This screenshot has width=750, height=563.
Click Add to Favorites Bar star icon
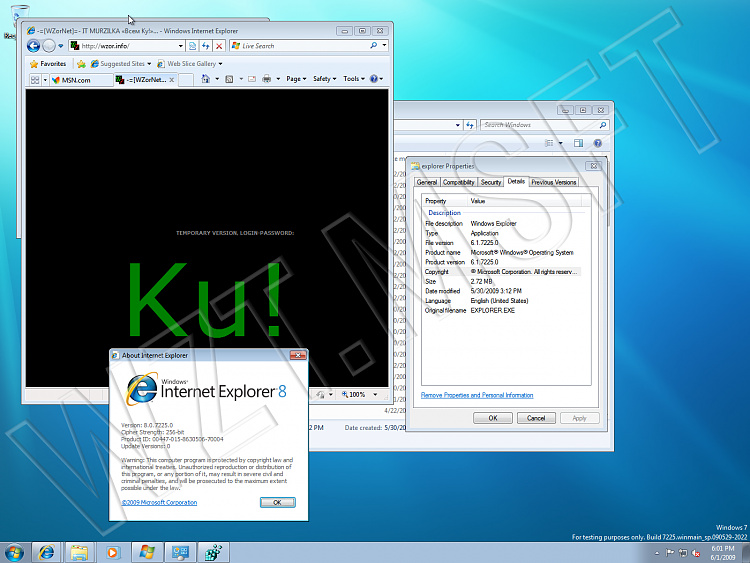(x=81, y=64)
